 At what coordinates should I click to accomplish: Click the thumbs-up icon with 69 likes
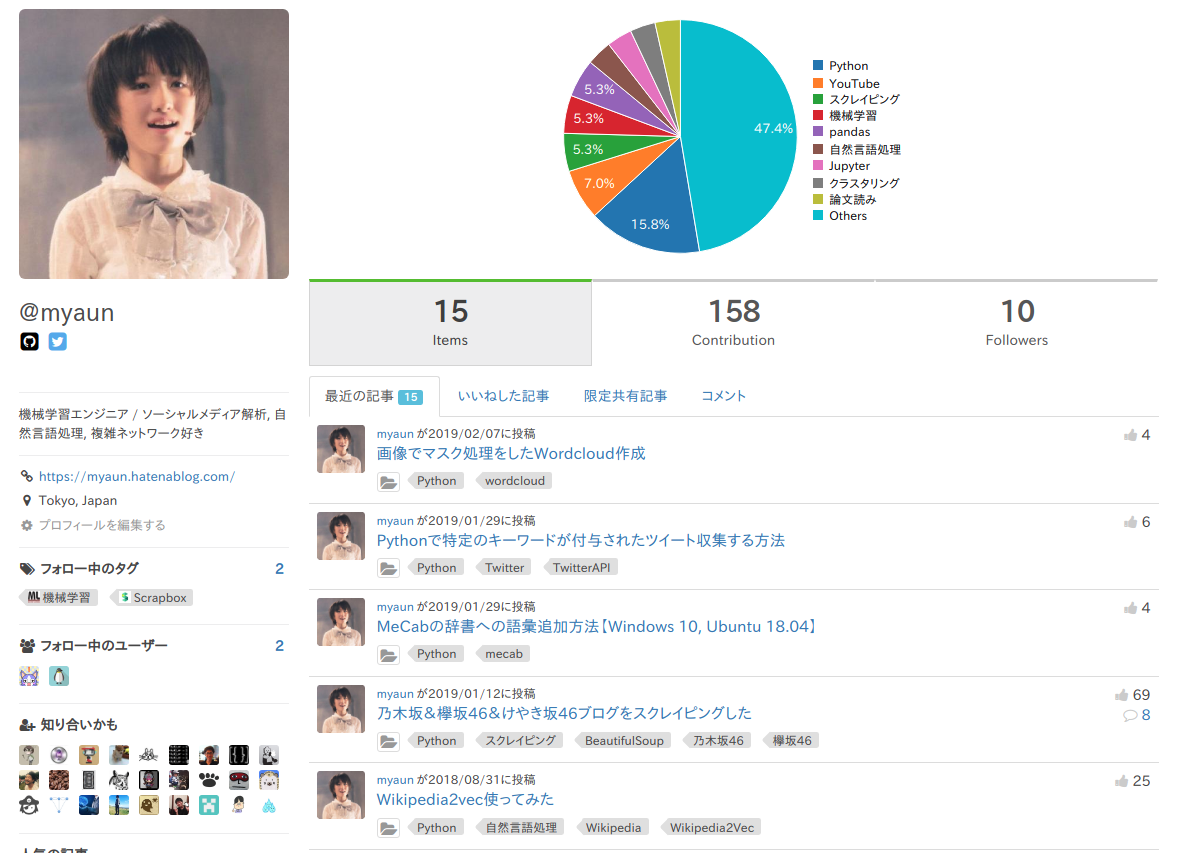click(1121, 695)
